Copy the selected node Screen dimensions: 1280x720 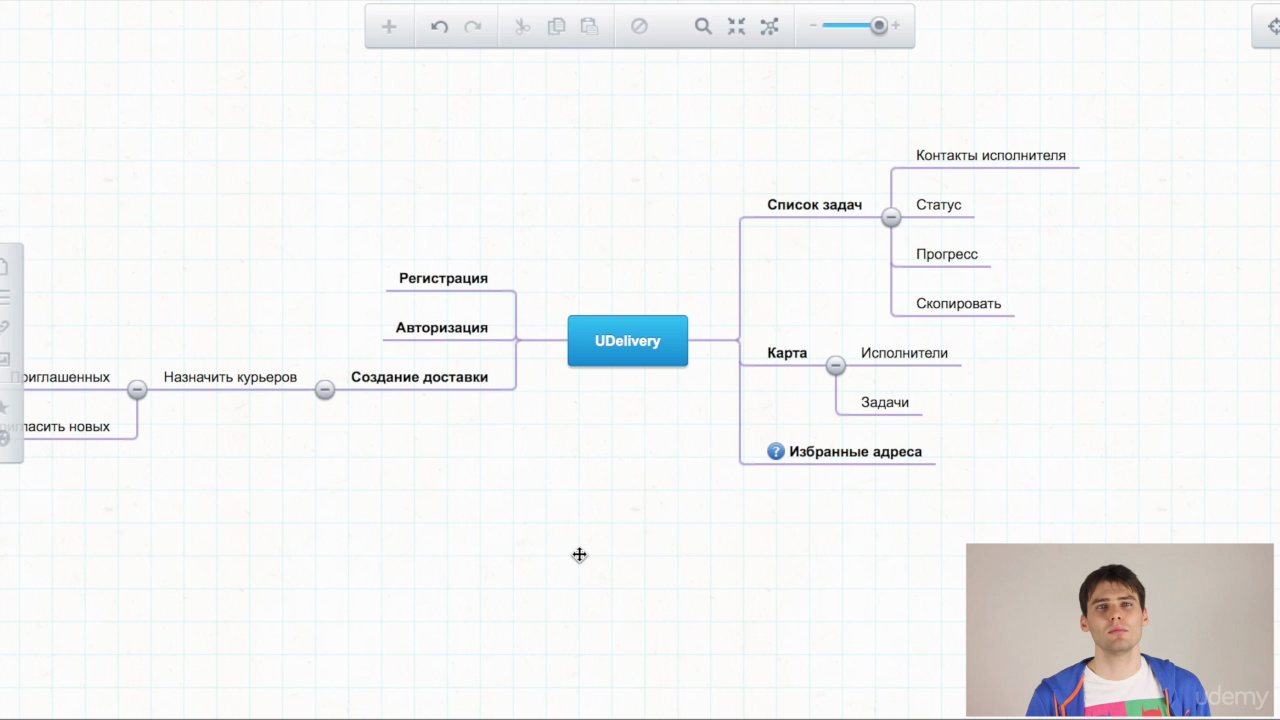[x=556, y=27]
